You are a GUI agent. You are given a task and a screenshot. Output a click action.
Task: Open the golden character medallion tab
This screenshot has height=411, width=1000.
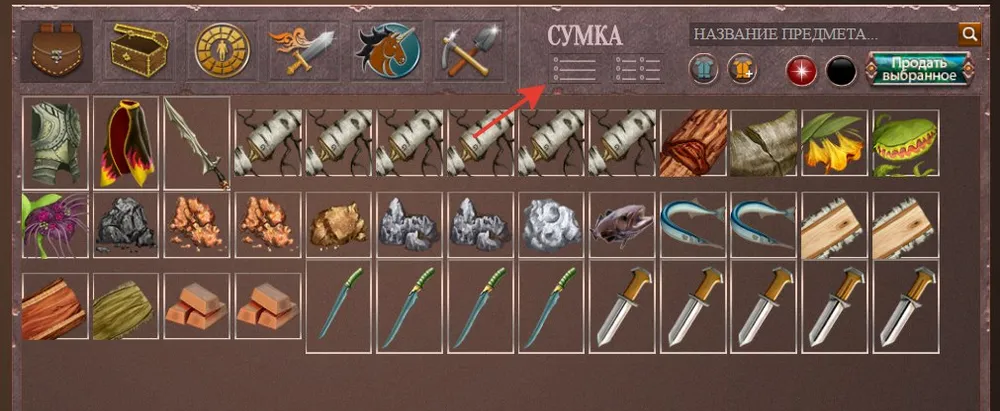pyautogui.click(x=222, y=50)
